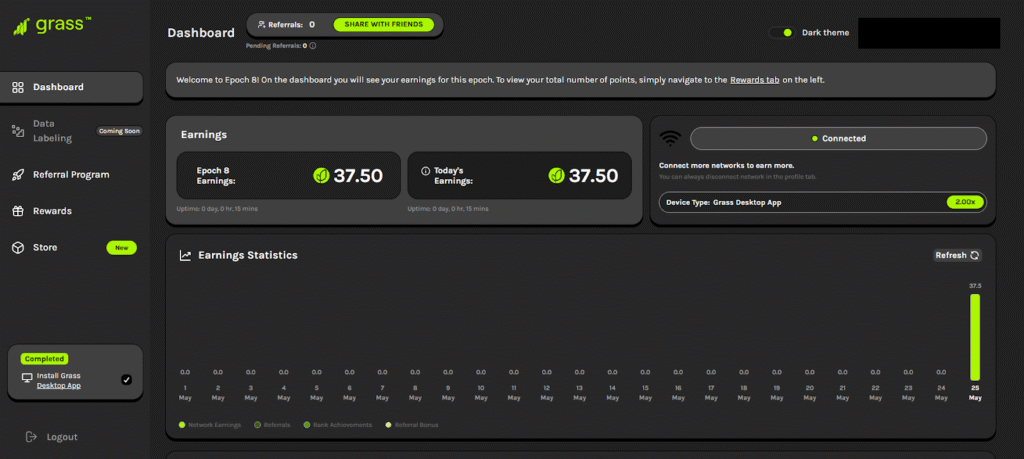1024x459 pixels.
Task: Click the leaf icon beside Epoch 8 Earnings
Action: pyautogui.click(x=321, y=176)
